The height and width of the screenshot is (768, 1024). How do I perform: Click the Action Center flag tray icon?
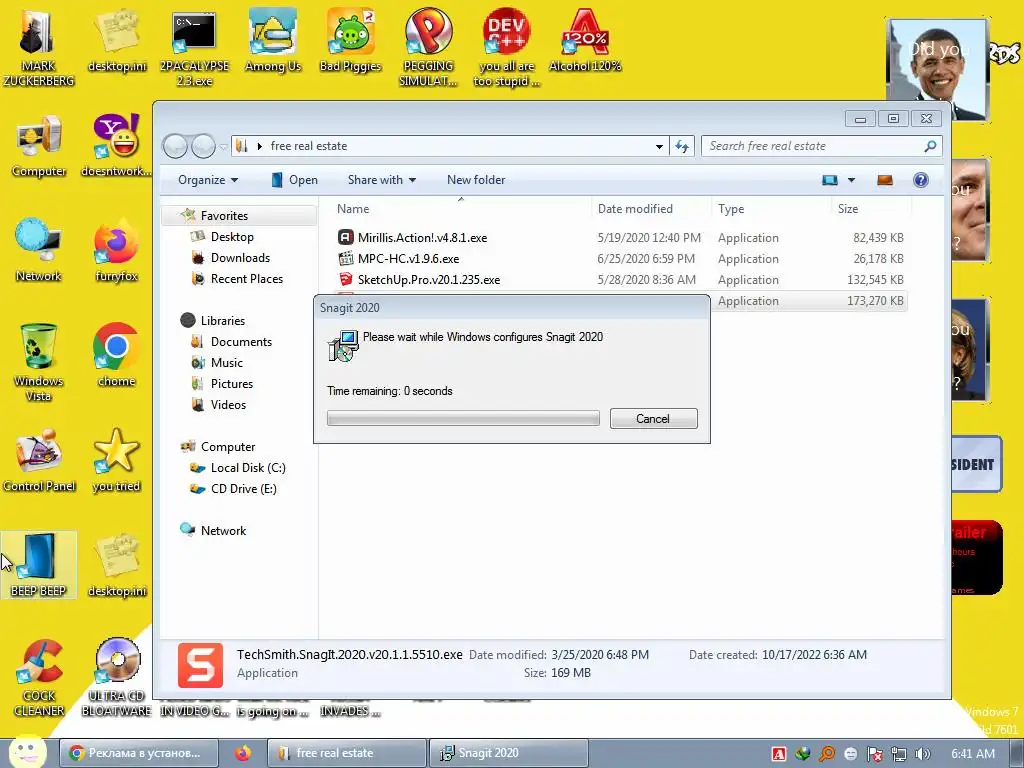(x=874, y=754)
